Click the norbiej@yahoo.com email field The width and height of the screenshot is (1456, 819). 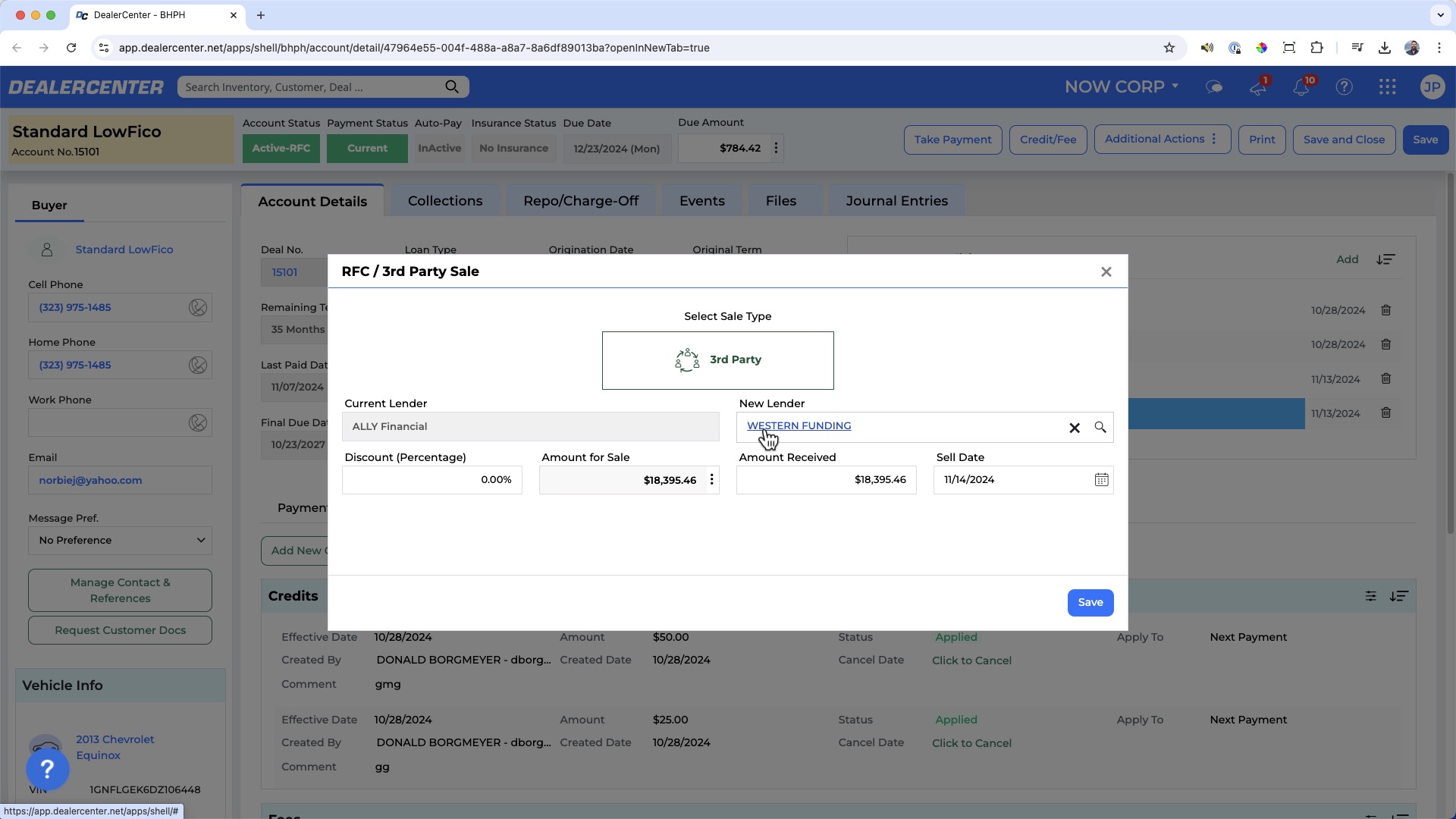[120, 480]
